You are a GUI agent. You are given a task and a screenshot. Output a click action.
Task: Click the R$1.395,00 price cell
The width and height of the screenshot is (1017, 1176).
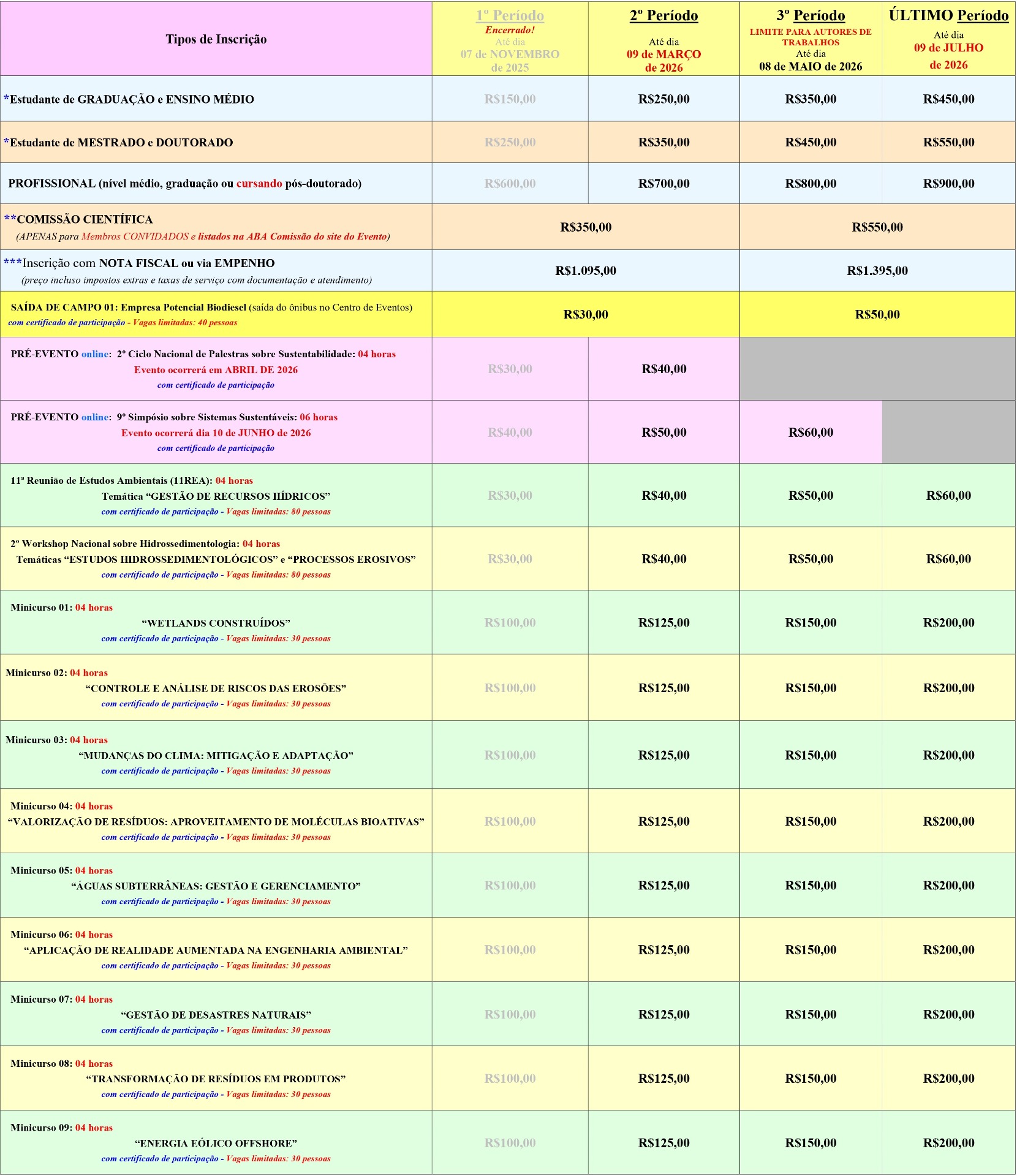[877, 271]
